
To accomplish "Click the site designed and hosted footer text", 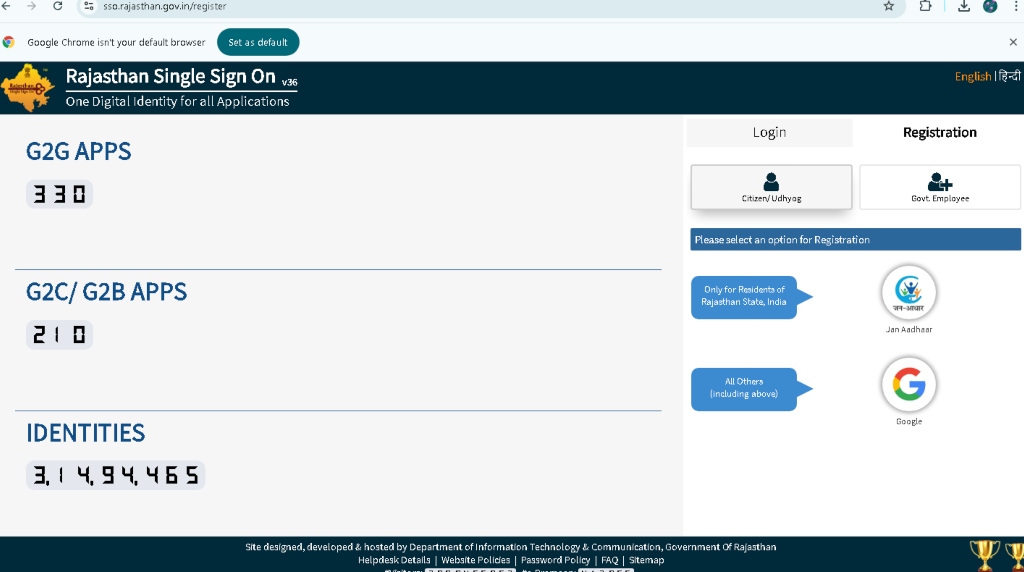I will click(511, 547).
